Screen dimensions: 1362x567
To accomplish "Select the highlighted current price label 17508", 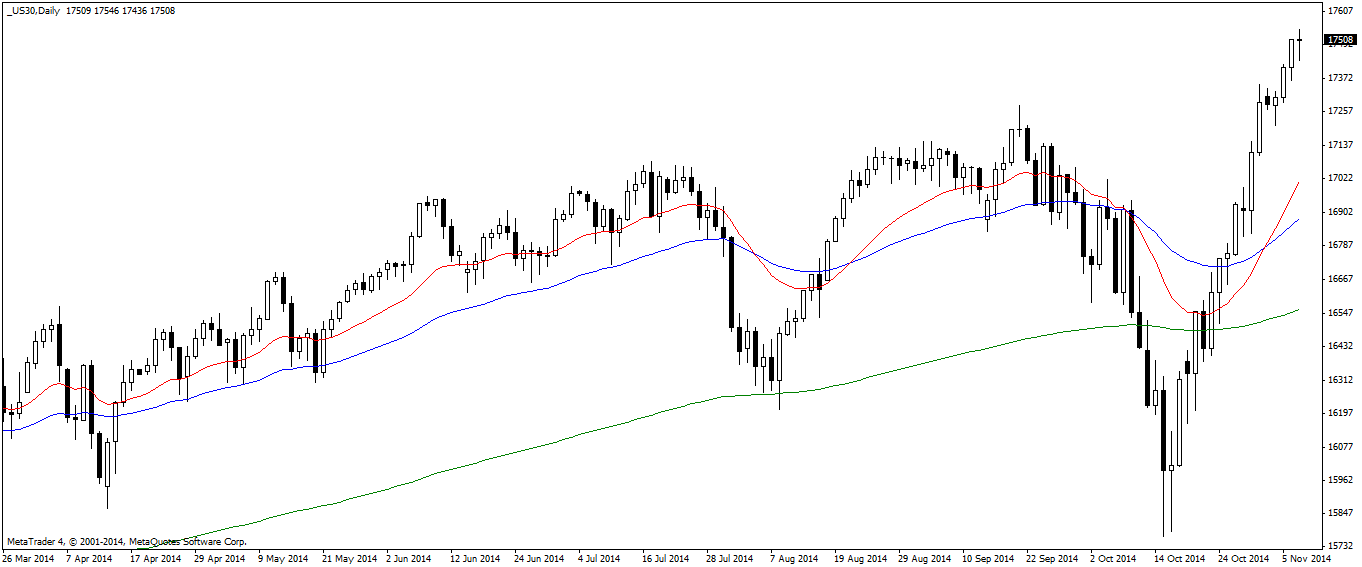I will coord(1340,40).
